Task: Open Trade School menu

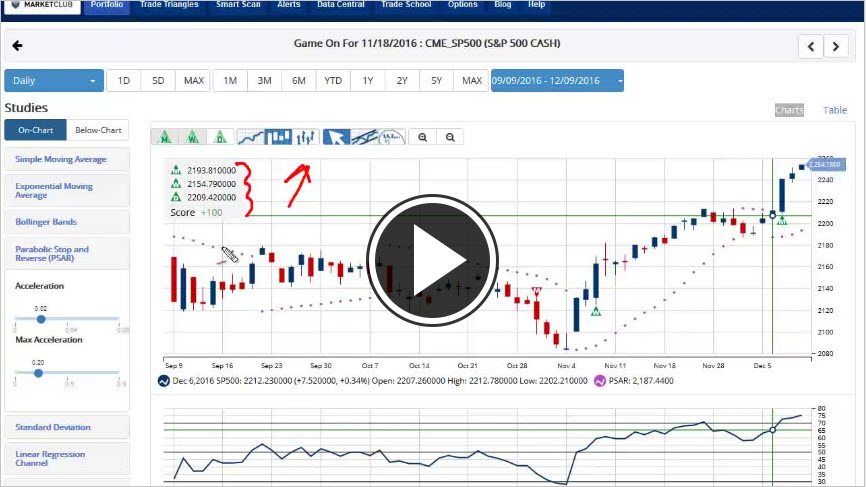Action: [x=406, y=5]
